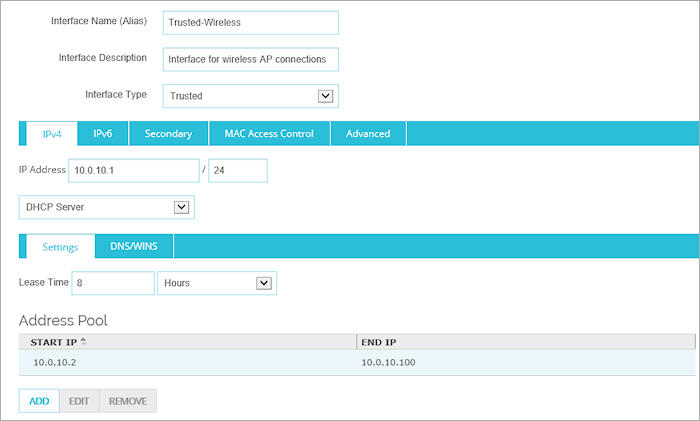Open the Hours unit dropdown
700x421 pixels.
[217, 283]
